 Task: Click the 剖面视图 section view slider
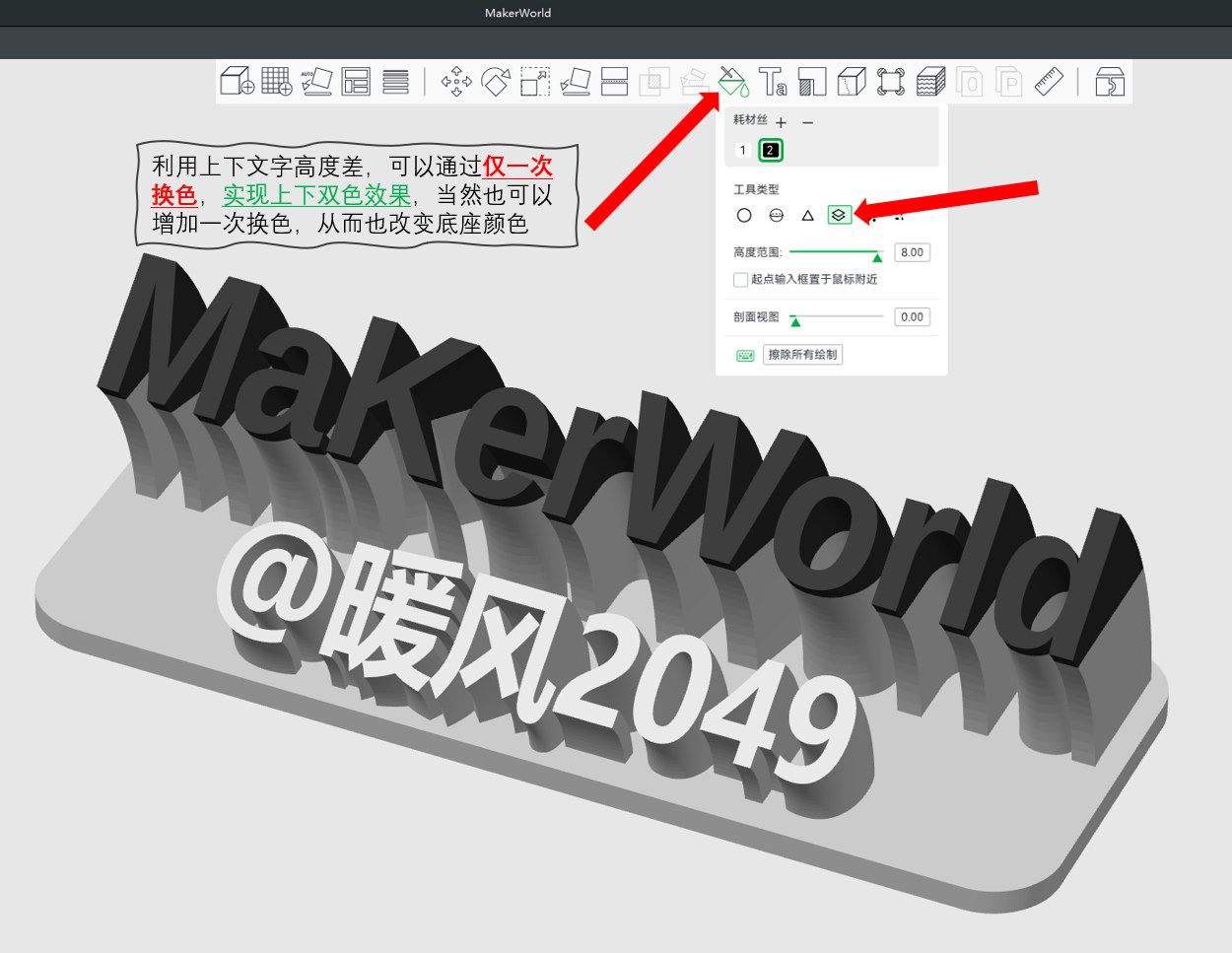836,317
